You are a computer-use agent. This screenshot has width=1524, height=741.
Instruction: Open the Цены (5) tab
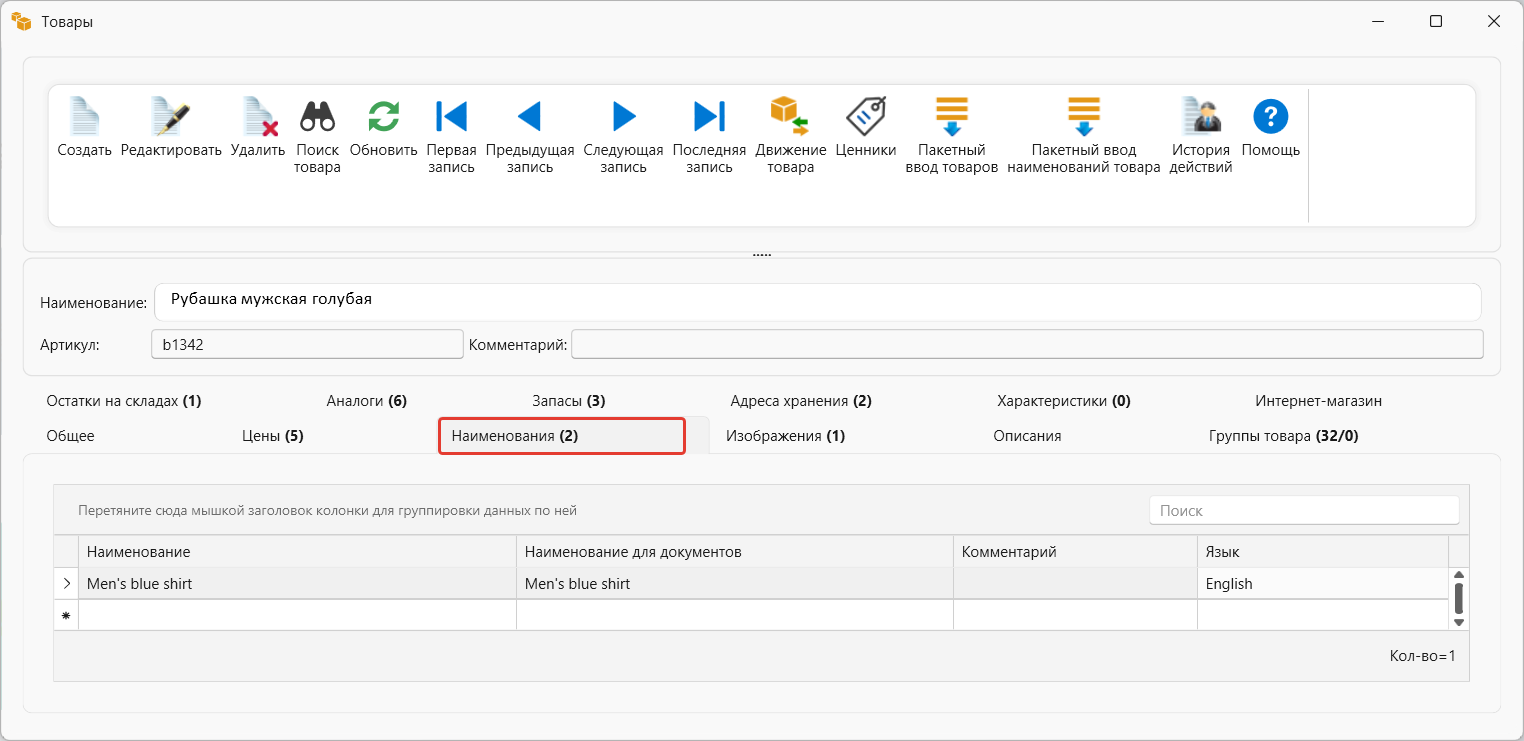273,436
